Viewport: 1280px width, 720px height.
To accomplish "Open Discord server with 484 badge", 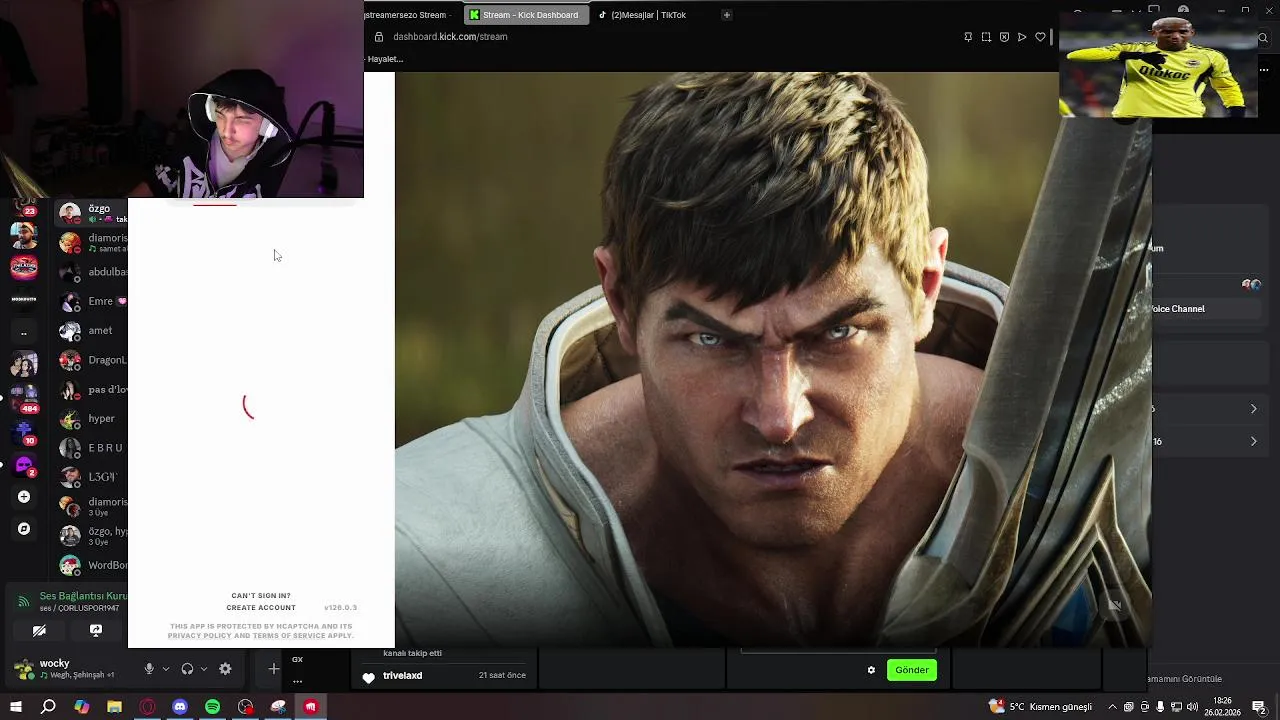I will point(24,398).
